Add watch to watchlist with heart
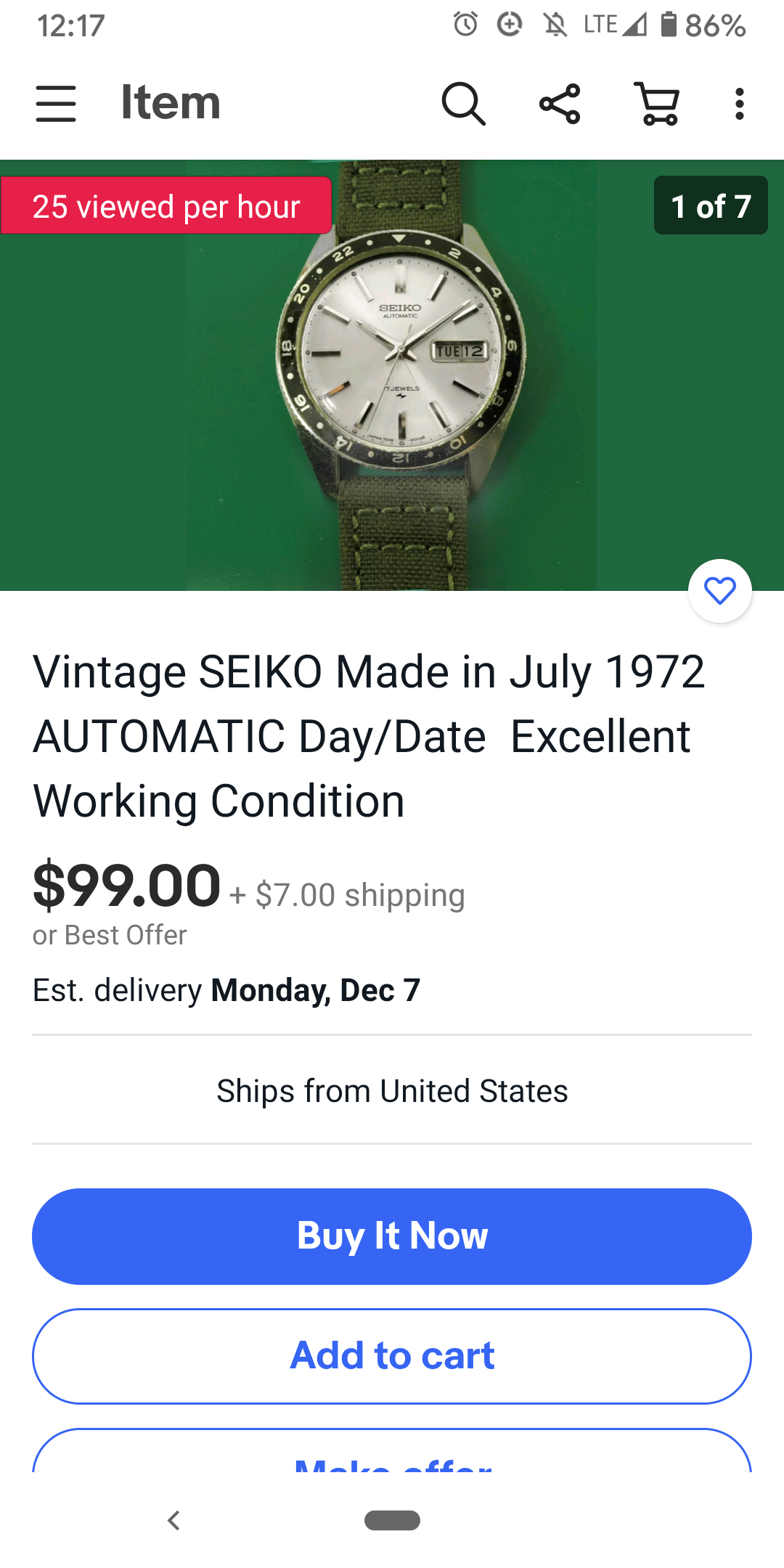This screenshot has height=1568, width=784. coord(719,591)
